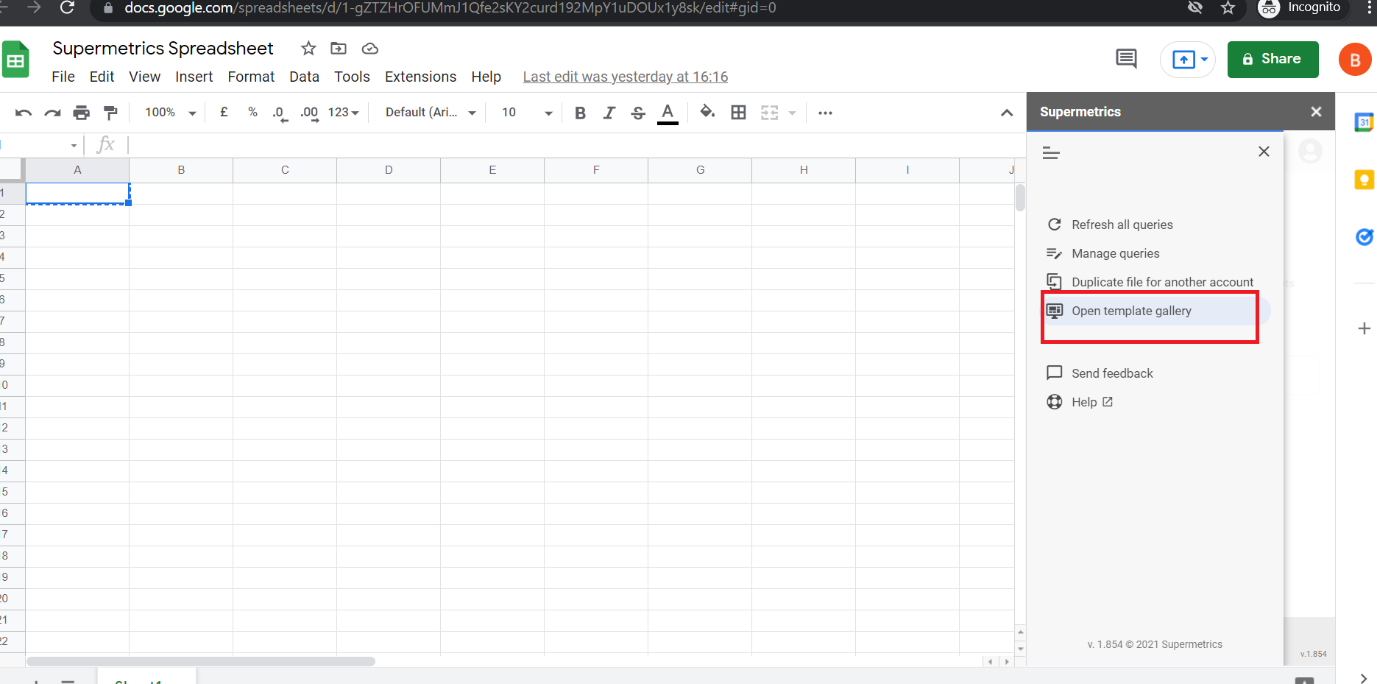This screenshot has width=1377, height=684.
Task: Toggle italic formatting
Action: click(x=609, y=113)
